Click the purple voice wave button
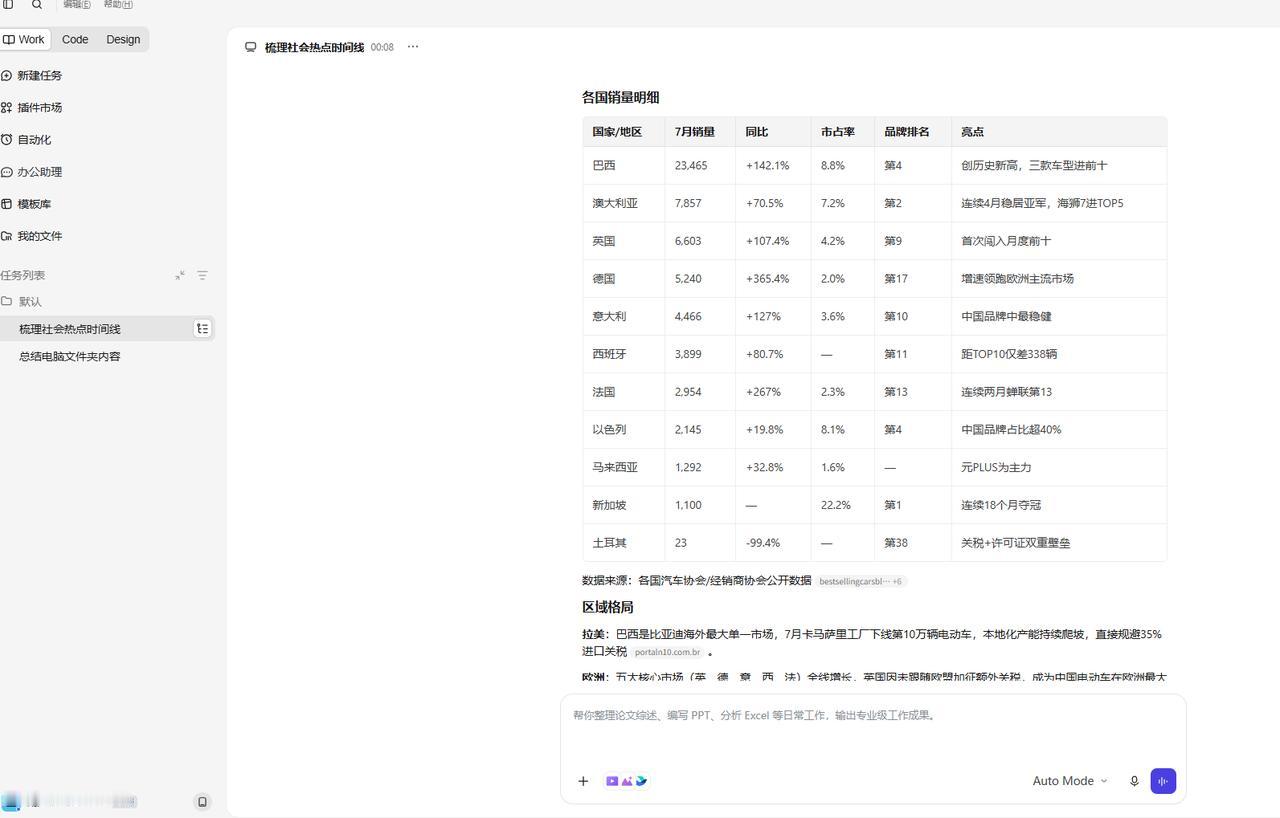 click(1163, 781)
